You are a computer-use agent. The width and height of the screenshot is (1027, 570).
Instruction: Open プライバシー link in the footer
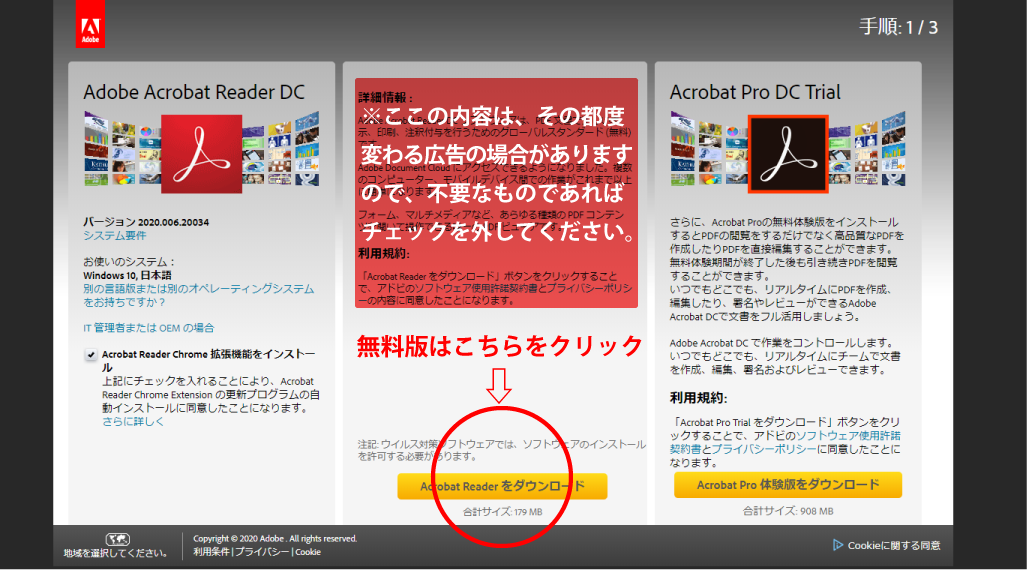[263, 551]
